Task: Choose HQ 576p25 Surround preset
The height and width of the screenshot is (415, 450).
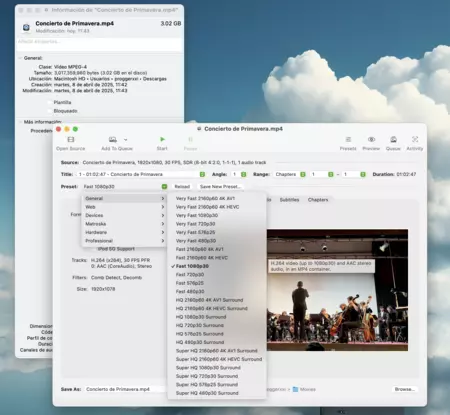Action: 217,334
